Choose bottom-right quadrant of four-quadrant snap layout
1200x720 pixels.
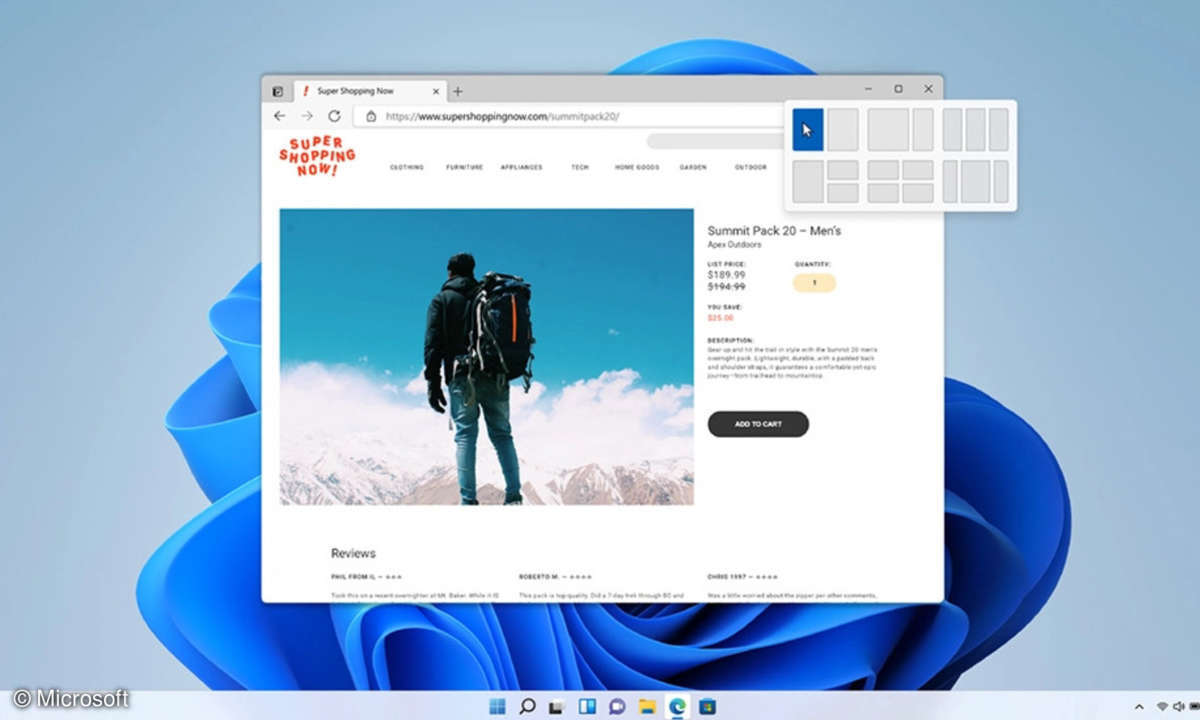(x=918, y=193)
